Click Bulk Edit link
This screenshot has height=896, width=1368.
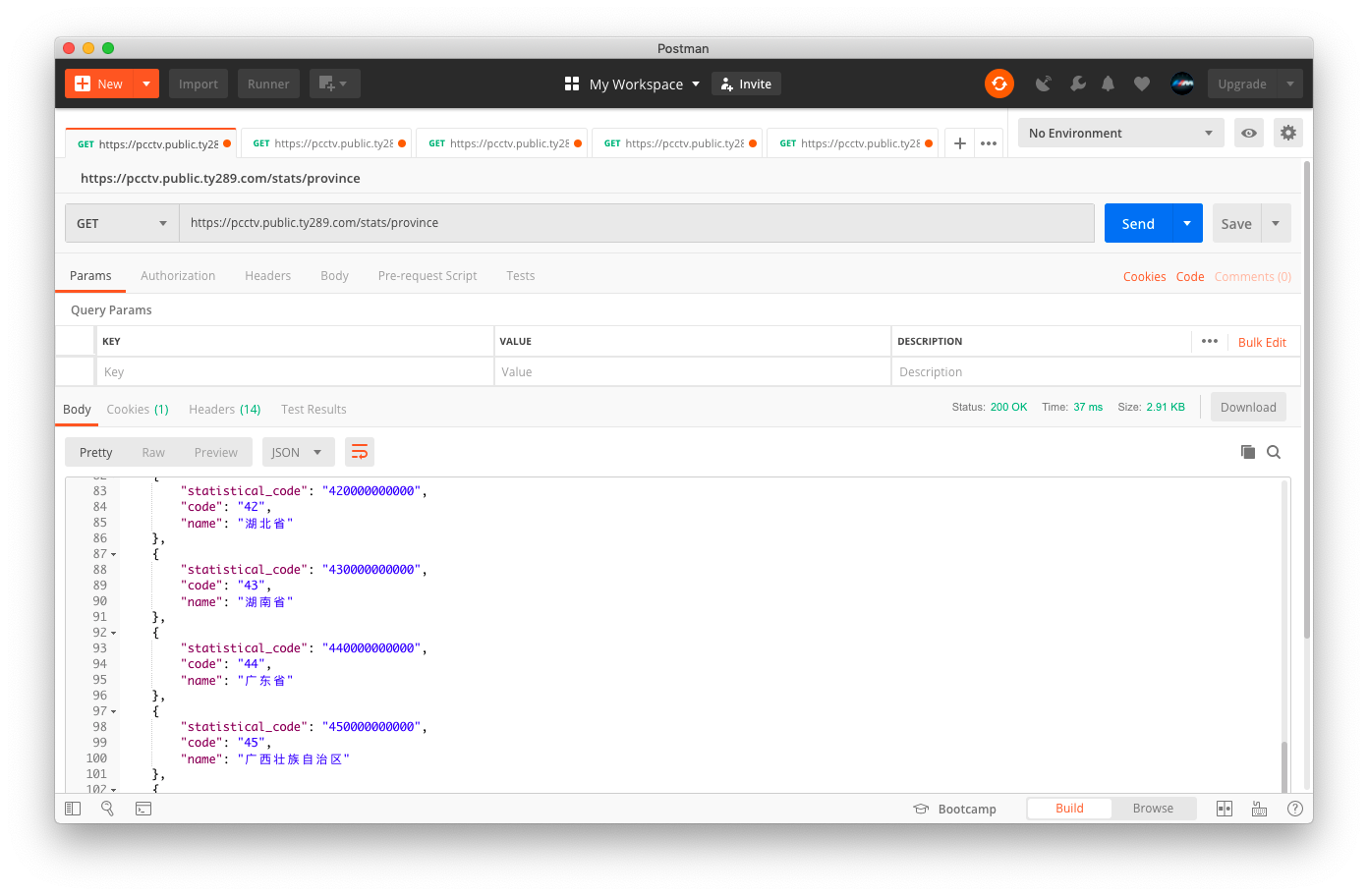click(x=1262, y=342)
